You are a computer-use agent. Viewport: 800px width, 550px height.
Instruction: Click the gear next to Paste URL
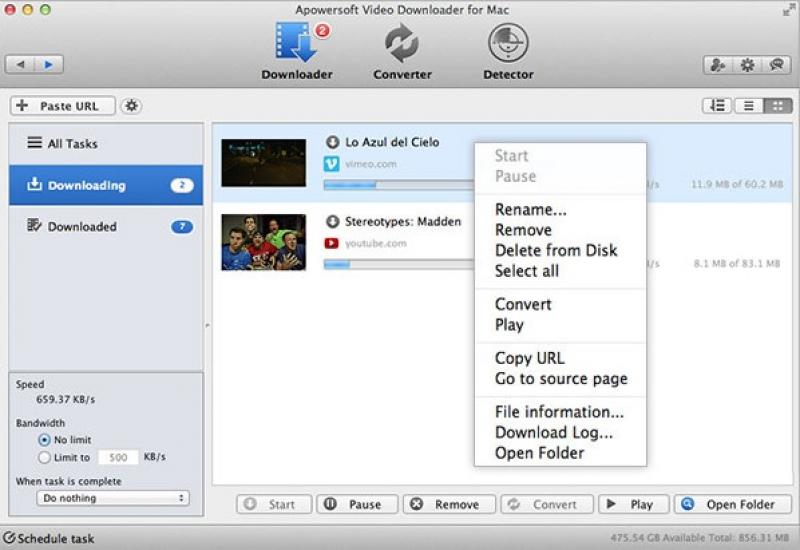click(x=132, y=106)
